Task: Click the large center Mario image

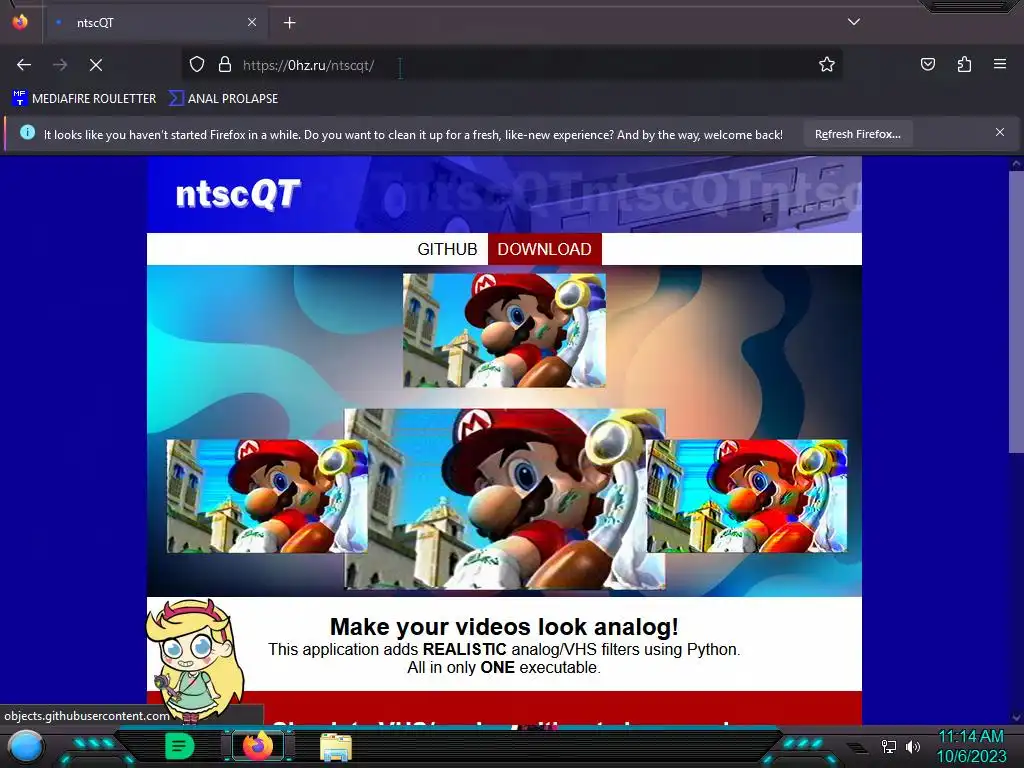Action: 505,499
